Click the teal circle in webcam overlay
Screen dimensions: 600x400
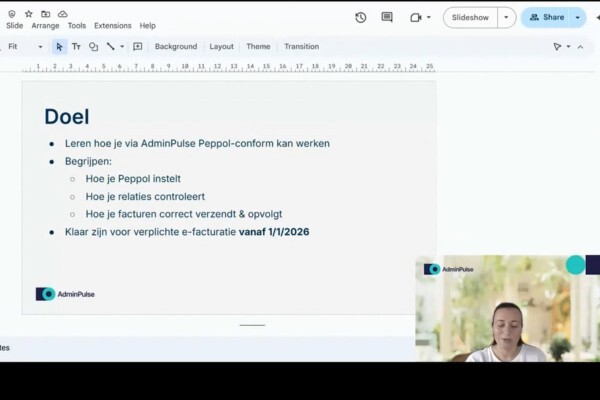pos(576,265)
